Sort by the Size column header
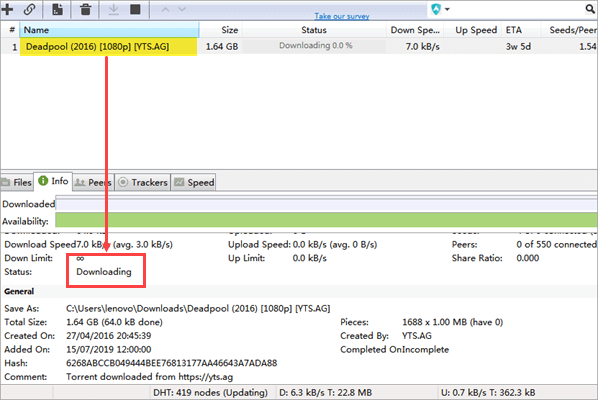Image resolution: width=598 pixels, height=400 pixels. coord(221,30)
